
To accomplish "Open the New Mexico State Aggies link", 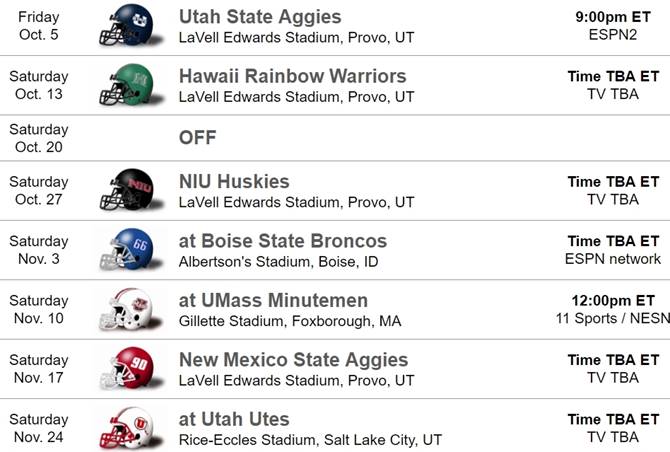I will click(293, 359).
